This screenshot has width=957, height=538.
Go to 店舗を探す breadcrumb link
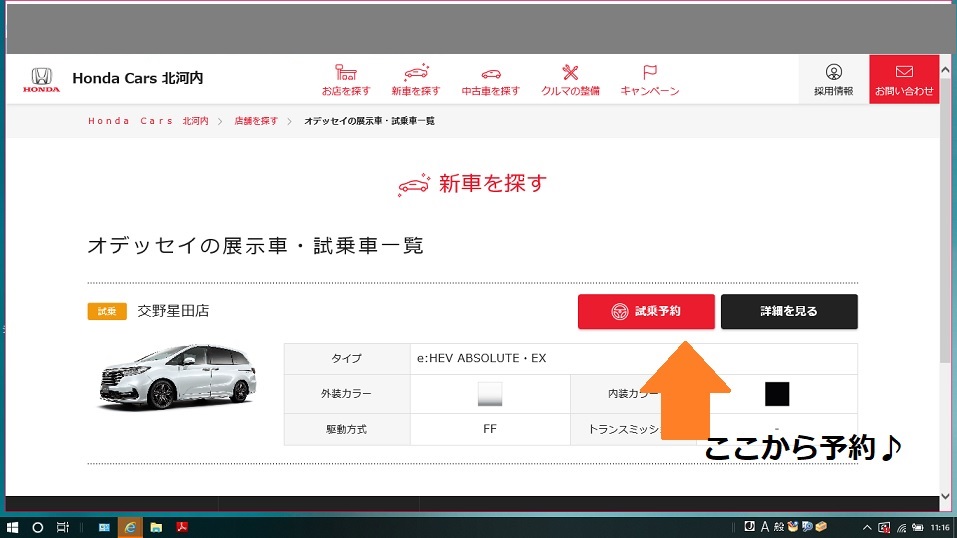256,121
